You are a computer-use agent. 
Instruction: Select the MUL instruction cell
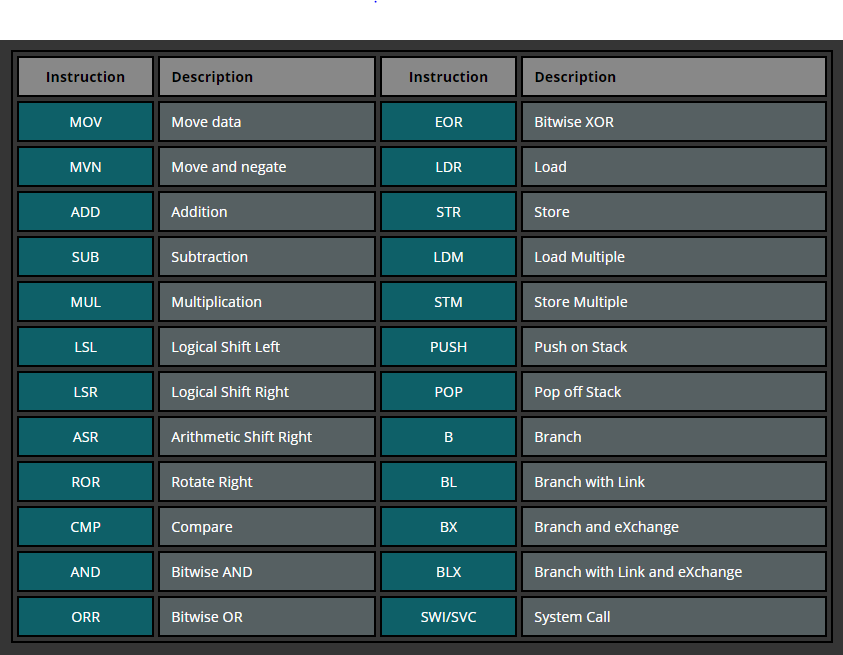[85, 302]
